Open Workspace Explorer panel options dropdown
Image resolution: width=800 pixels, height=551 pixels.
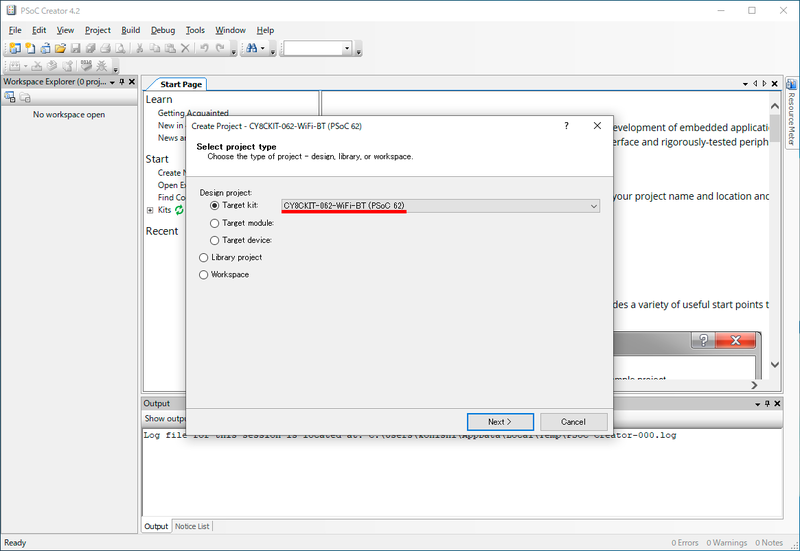112,82
